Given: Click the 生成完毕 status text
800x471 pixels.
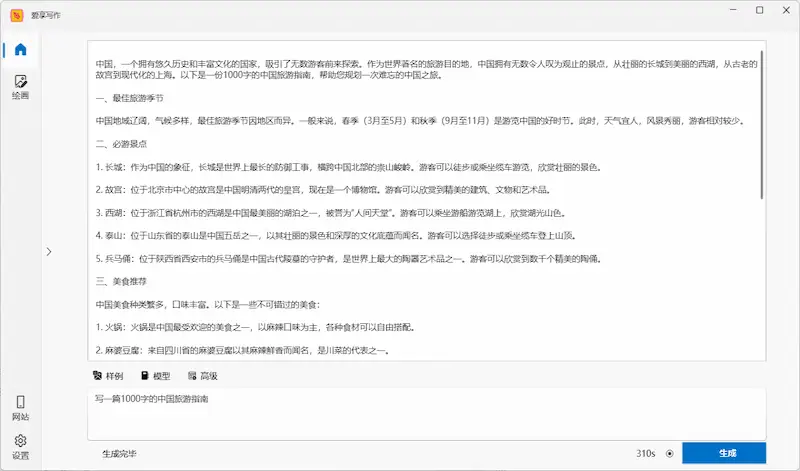Looking at the screenshot, I should [119, 454].
